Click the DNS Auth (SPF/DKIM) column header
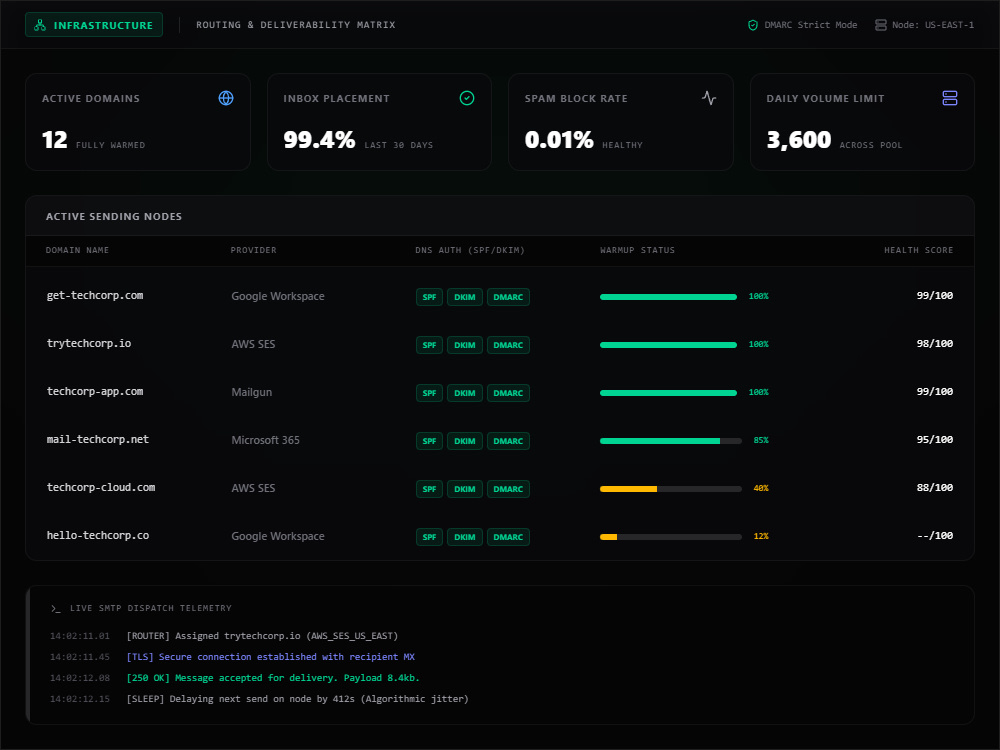 470,250
